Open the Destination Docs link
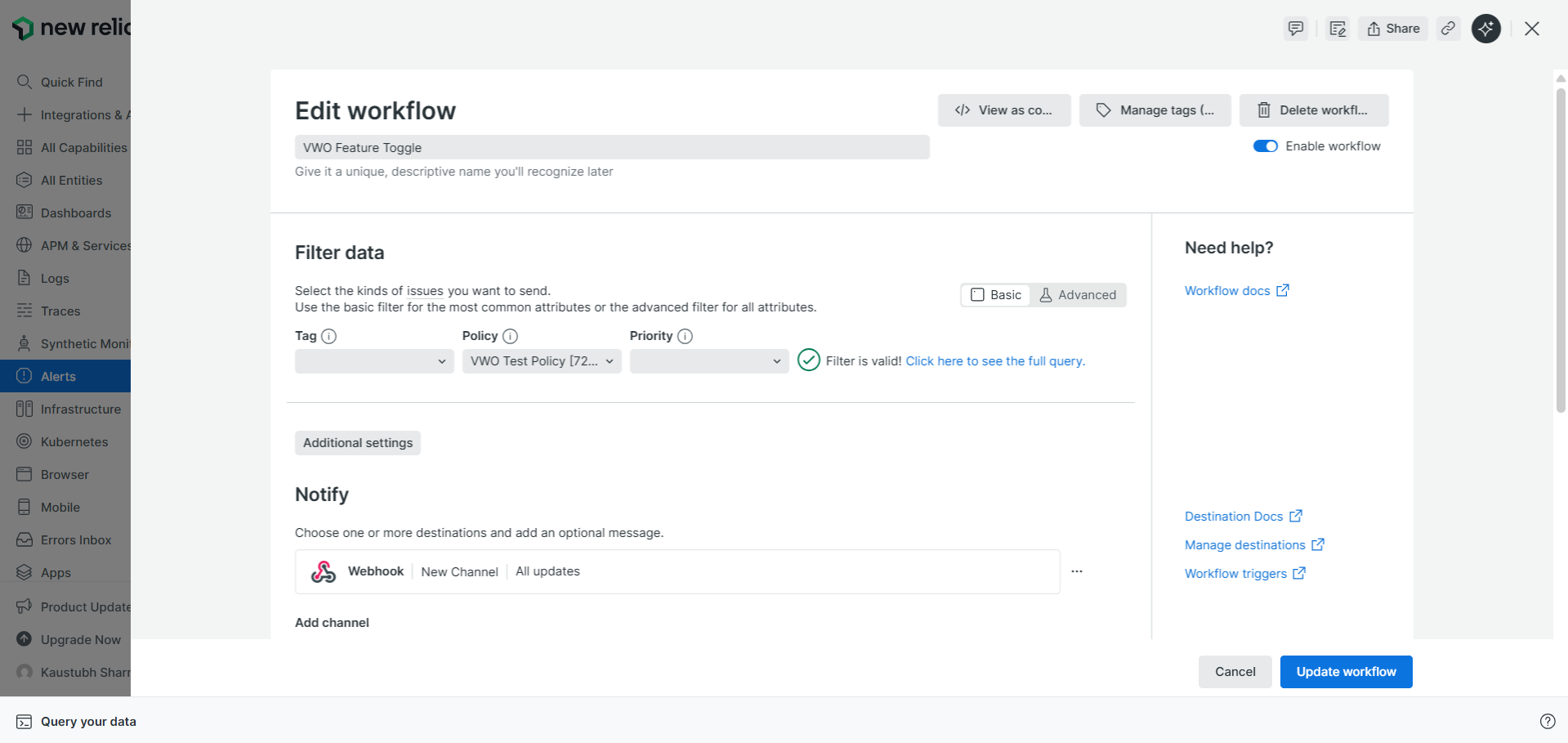The image size is (1568, 743). (1244, 517)
